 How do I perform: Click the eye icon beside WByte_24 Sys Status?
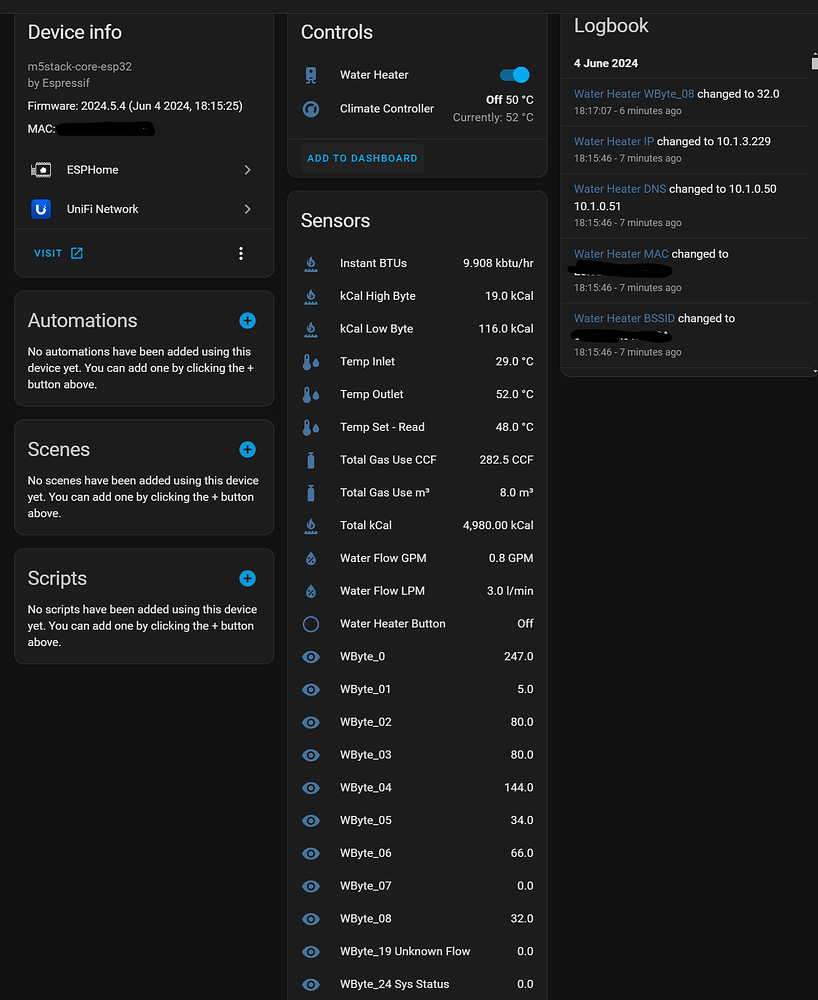[311, 984]
